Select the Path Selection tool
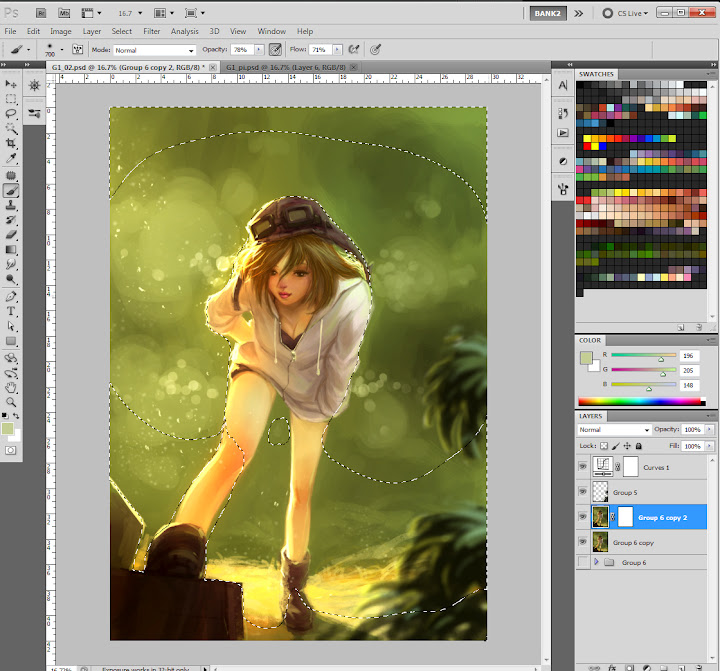 click(x=11, y=327)
